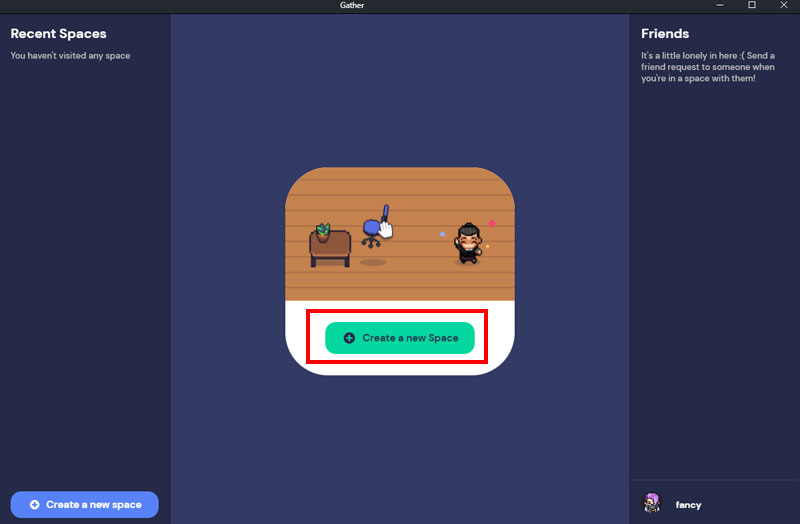The height and width of the screenshot is (524, 800).
Task: Click the Gather title in the title bar
Action: pyautogui.click(x=352, y=5)
